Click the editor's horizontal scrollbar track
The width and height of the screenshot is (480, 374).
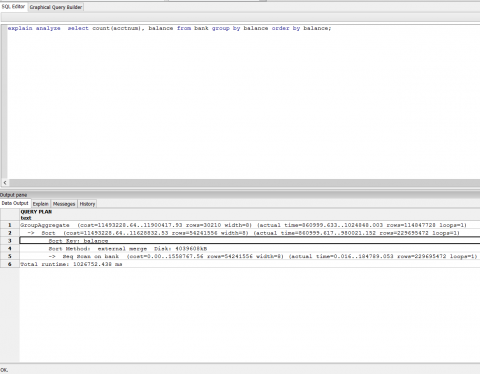pyautogui.click(x=244, y=182)
